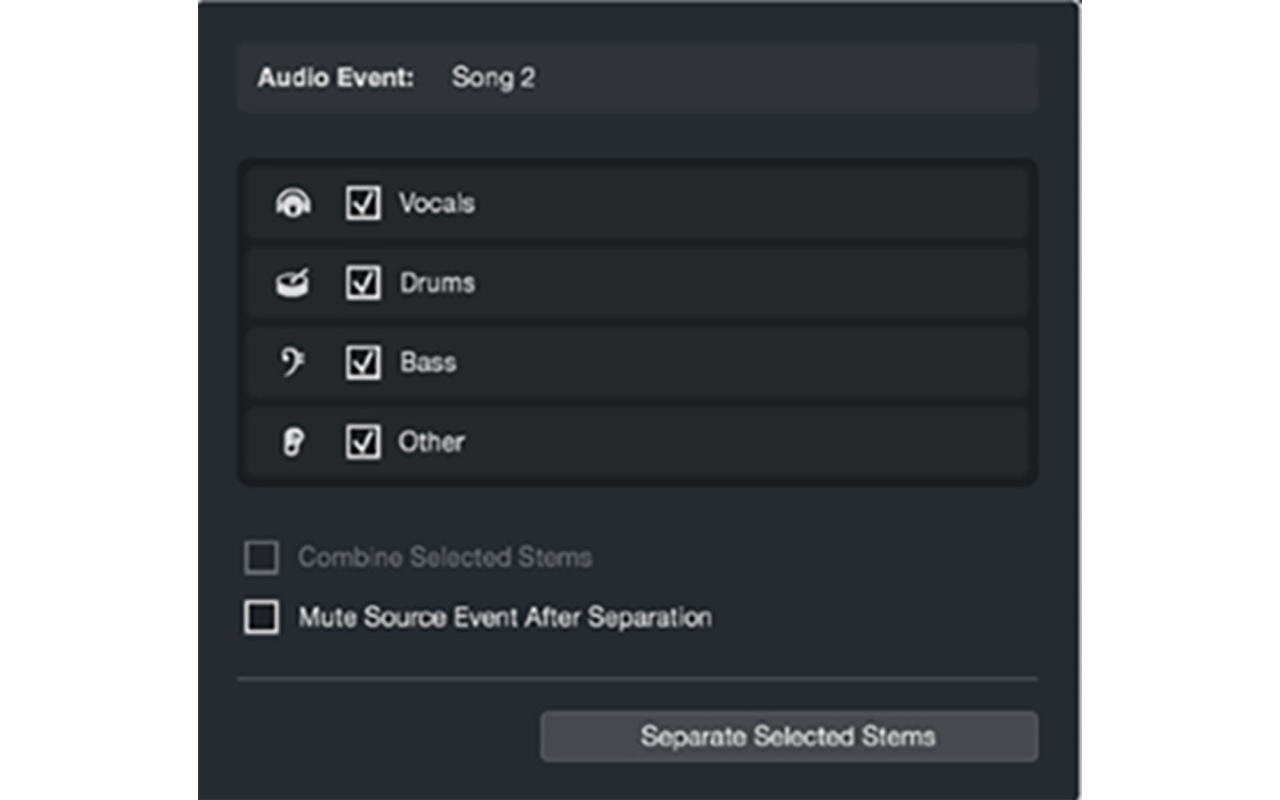This screenshot has height=800, width=1280.
Task: Enable Combine Selected Stems
Action: 260,558
